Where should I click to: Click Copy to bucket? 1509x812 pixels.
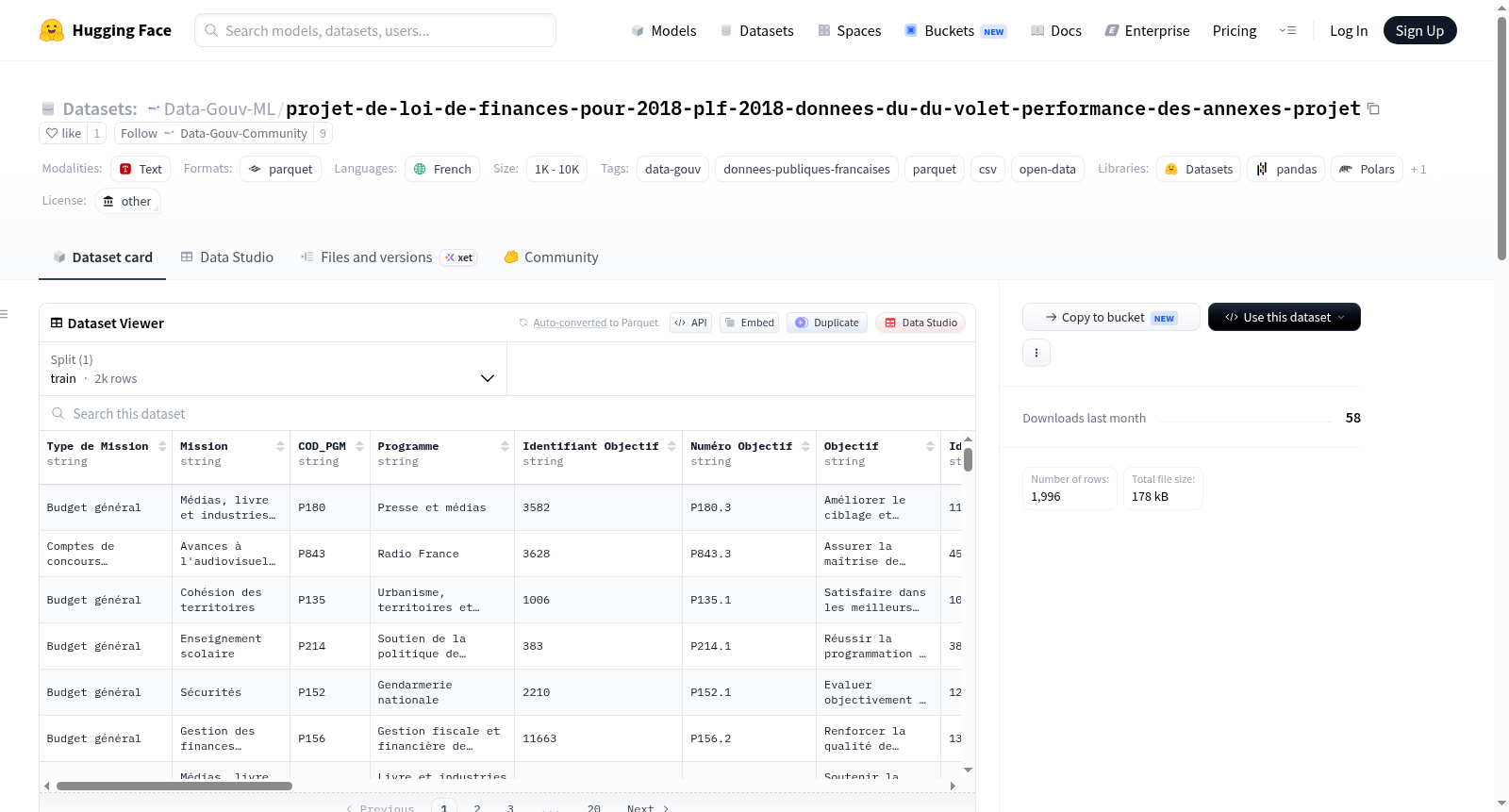point(1111,317)
